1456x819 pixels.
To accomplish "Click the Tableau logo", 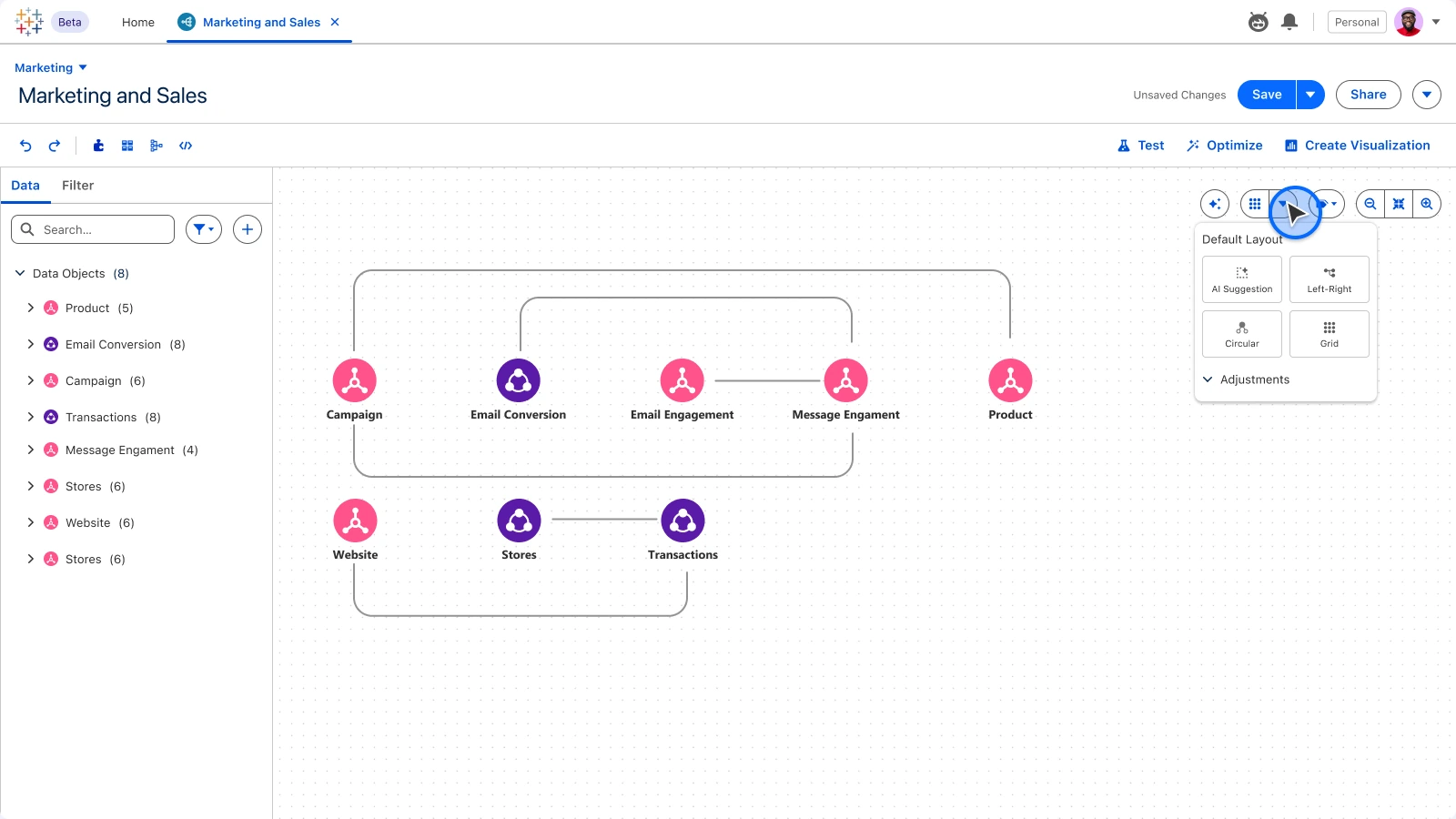I will [29, 22].
